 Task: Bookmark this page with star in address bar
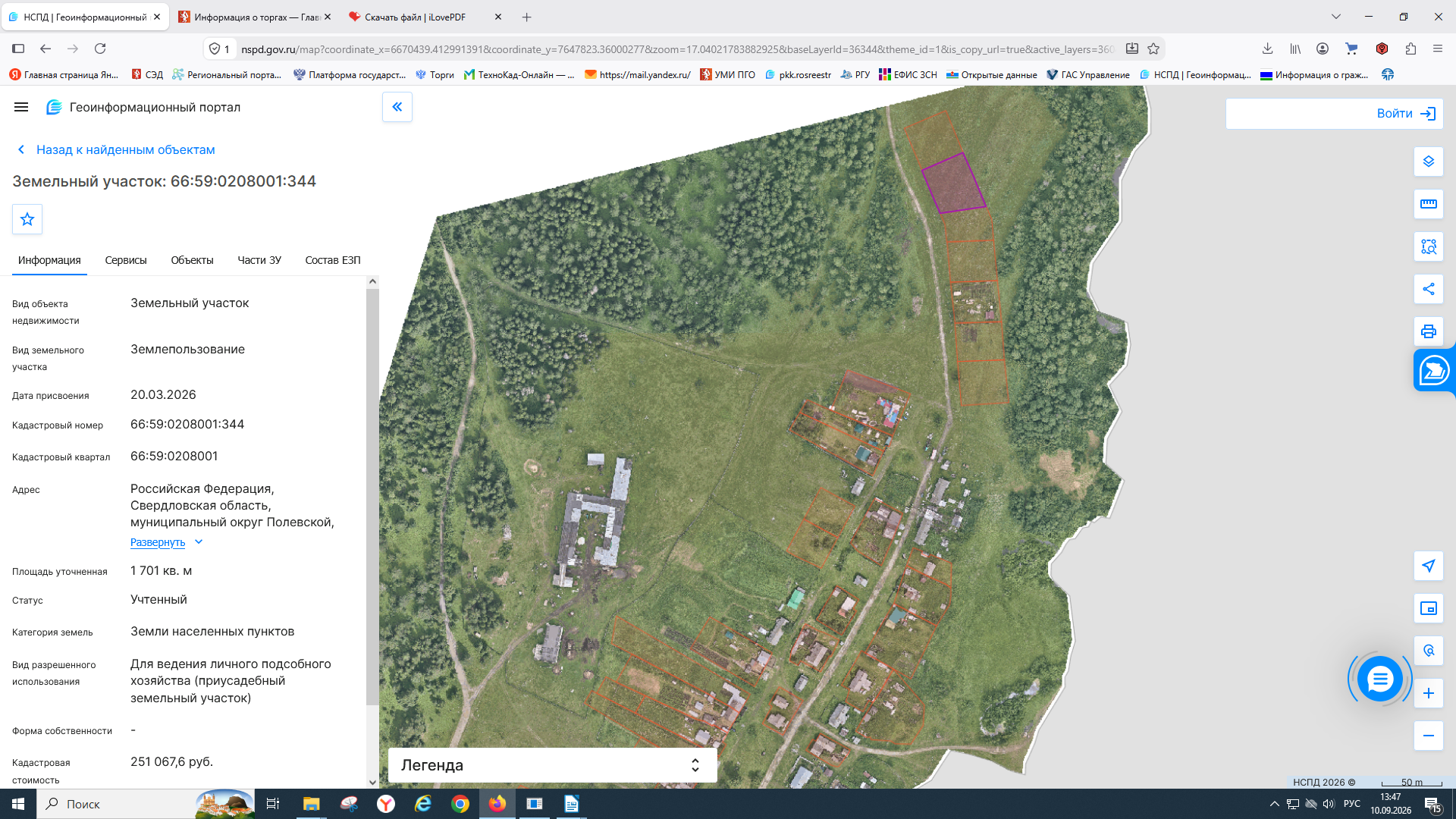click(x=1153, y=49)
